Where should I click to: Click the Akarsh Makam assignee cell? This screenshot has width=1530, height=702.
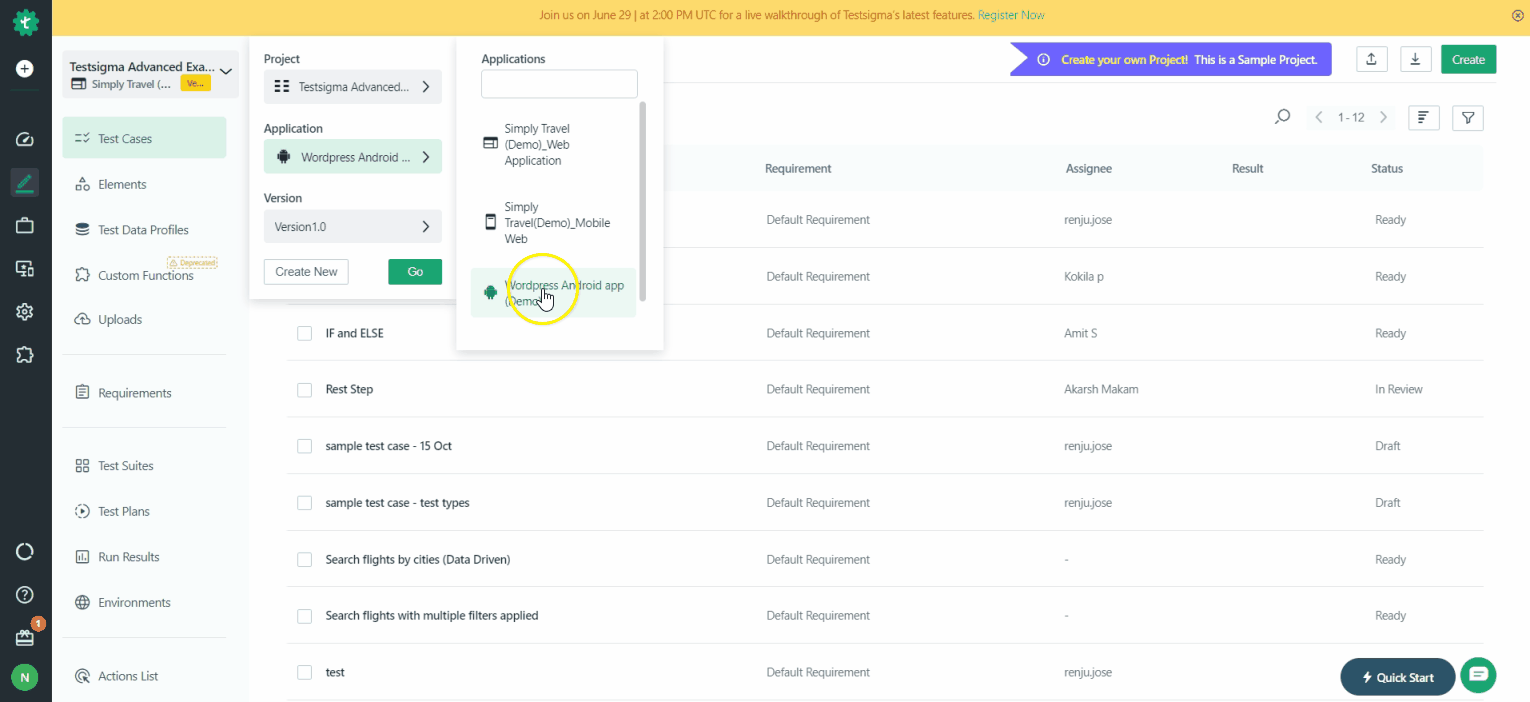click(x=1101, y=389)
